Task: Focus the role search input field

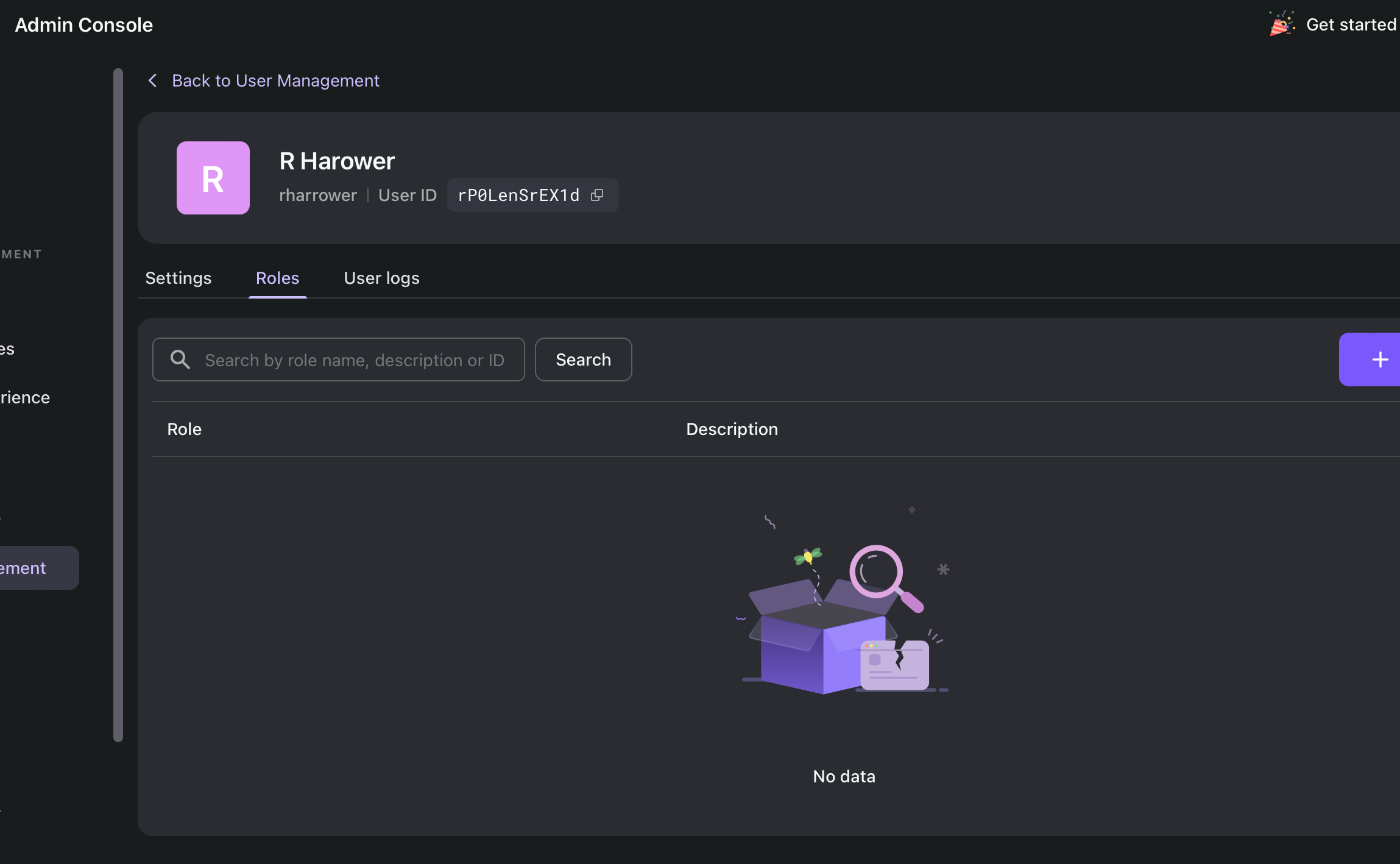Action: pyautogui.click(x=355, y=360)
